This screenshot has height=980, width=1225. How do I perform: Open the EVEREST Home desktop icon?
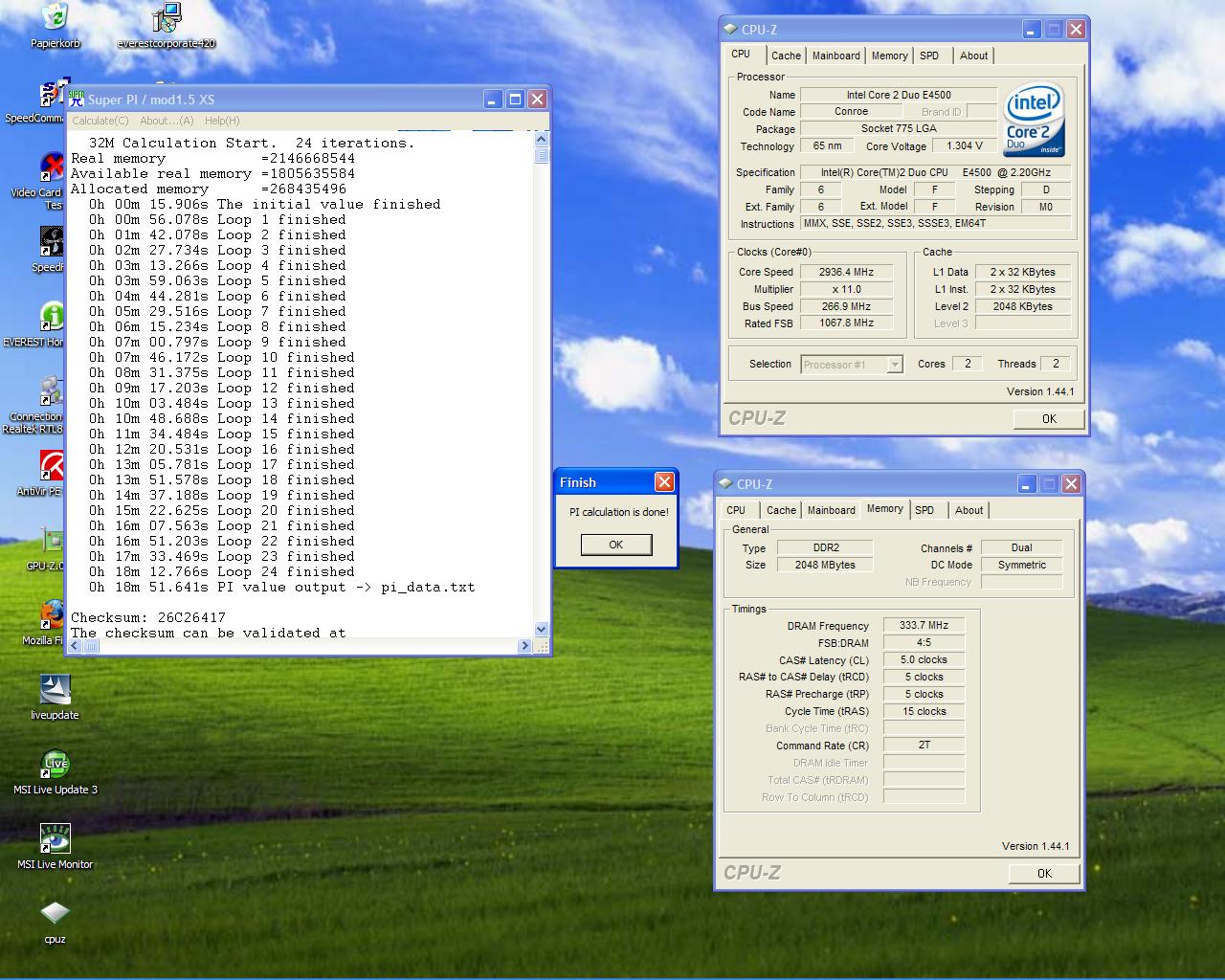[52, 316]
